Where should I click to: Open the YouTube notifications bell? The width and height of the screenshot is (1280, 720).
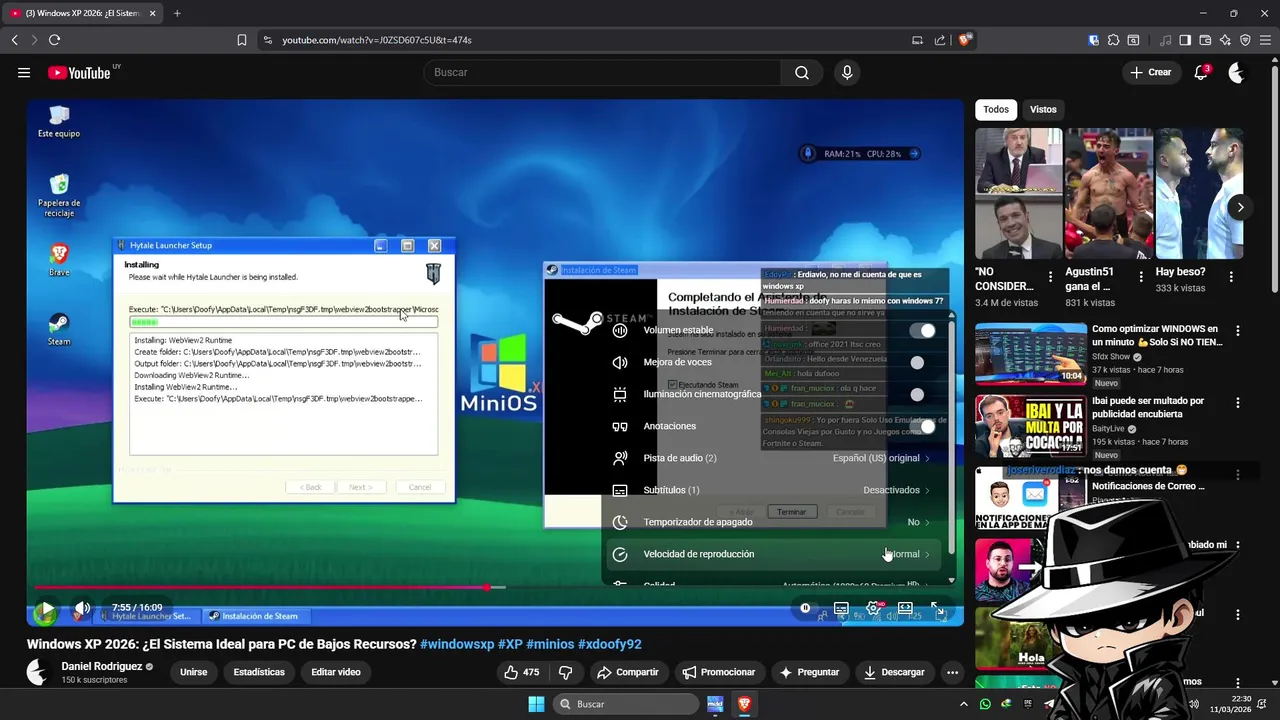(x=1202, y=72)
